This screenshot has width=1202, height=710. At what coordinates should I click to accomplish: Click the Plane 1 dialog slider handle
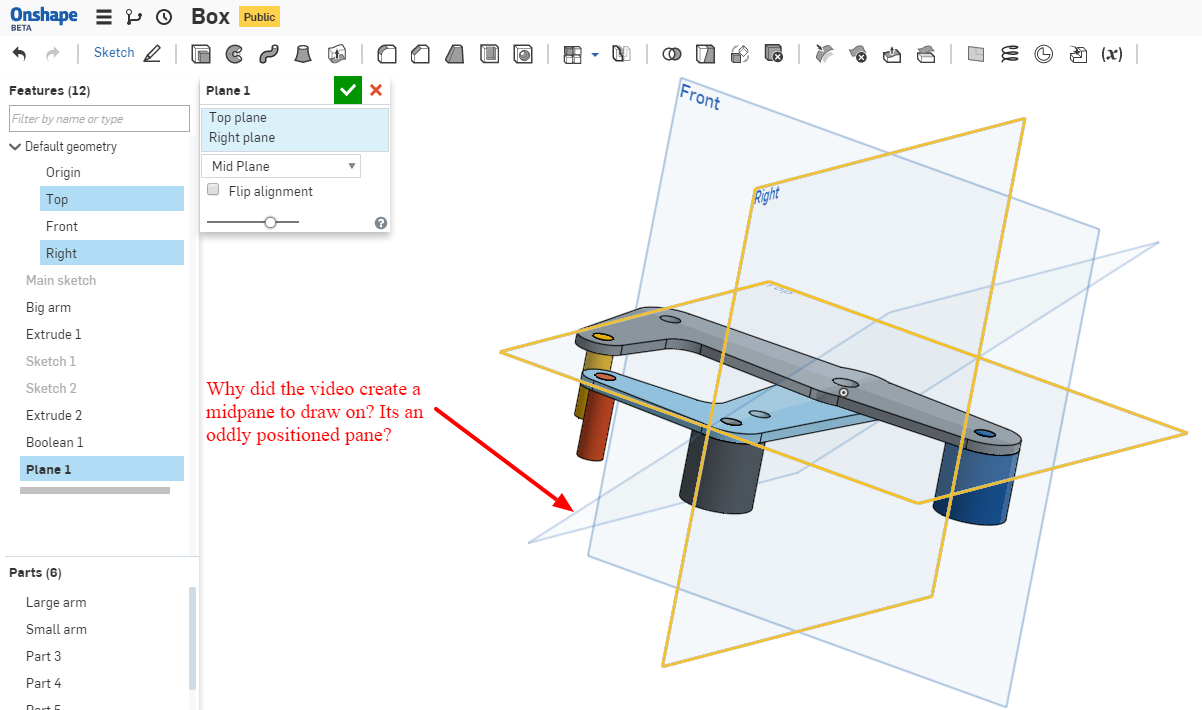[x=270, y=222]
